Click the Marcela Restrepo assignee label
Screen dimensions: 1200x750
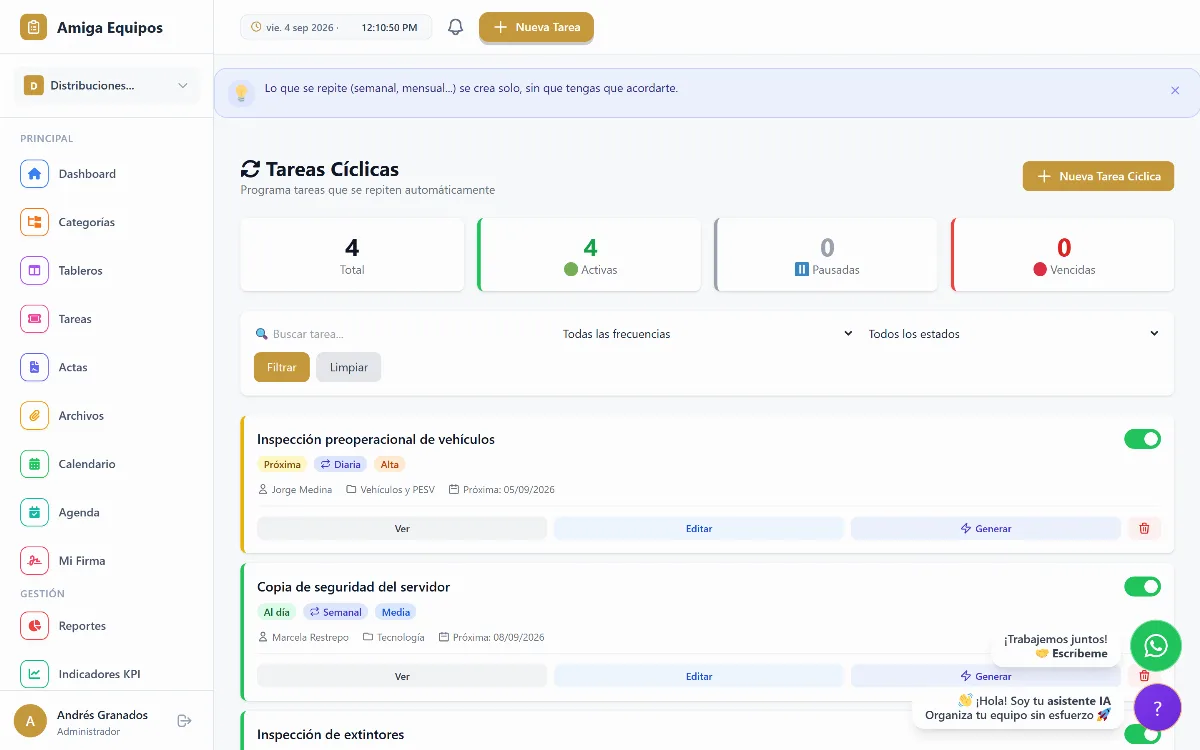[303, 637]
